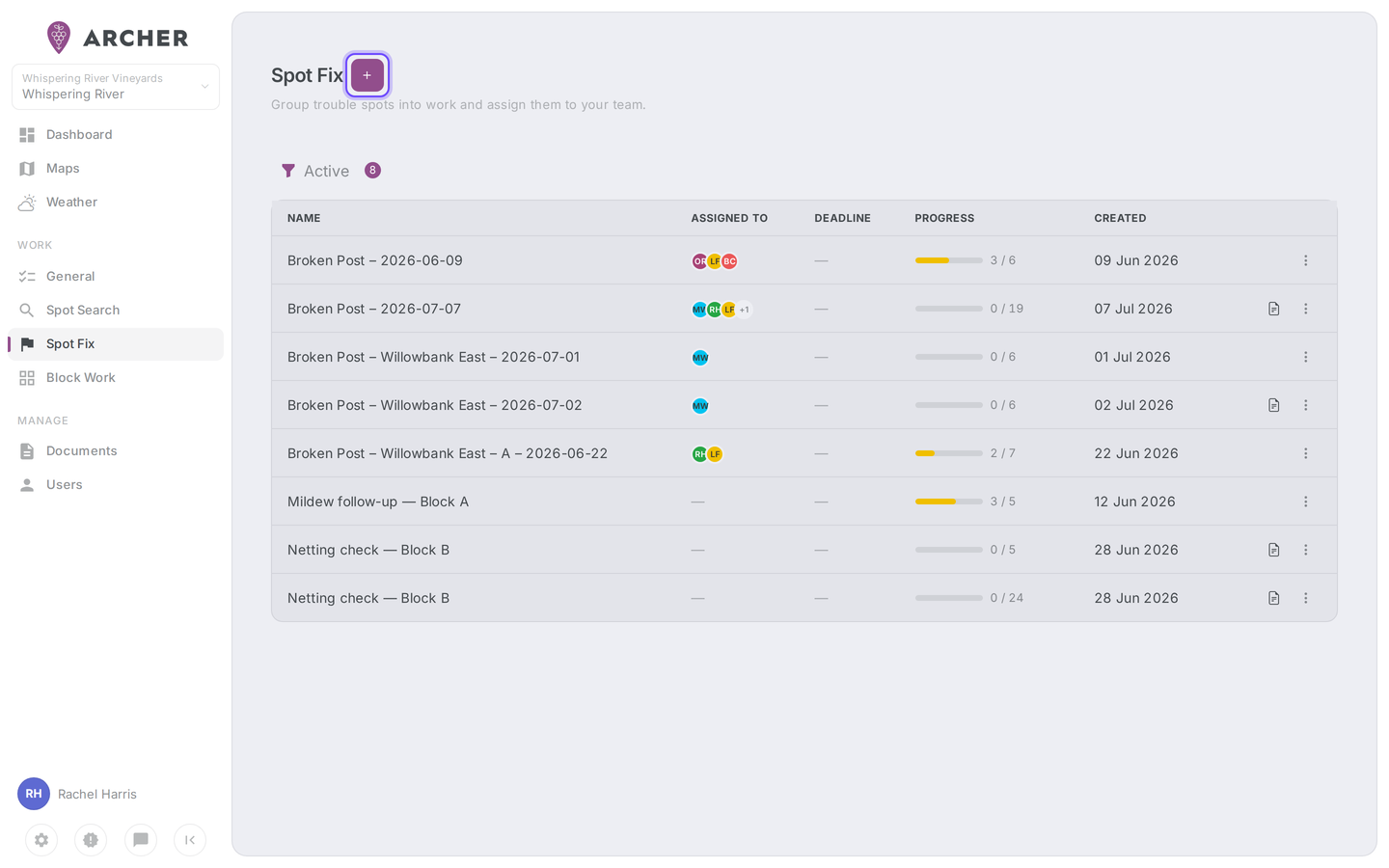Open Weather from the sidebar

[x=116, y=203]
